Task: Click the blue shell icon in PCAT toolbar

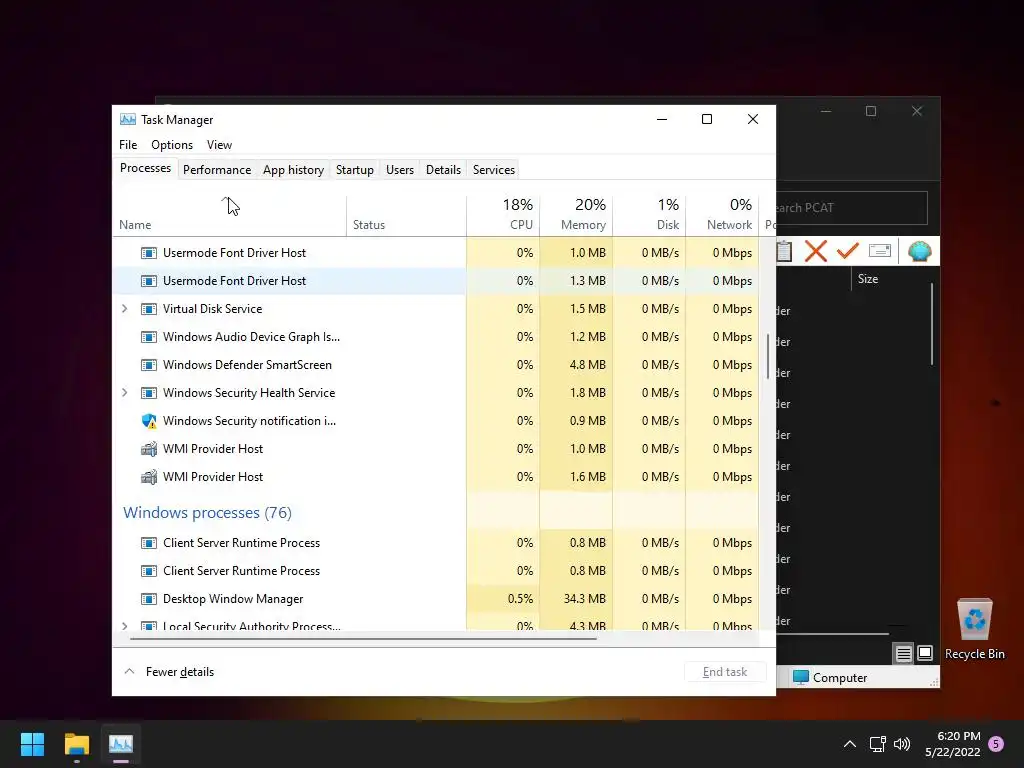Action: coord(920,251)
